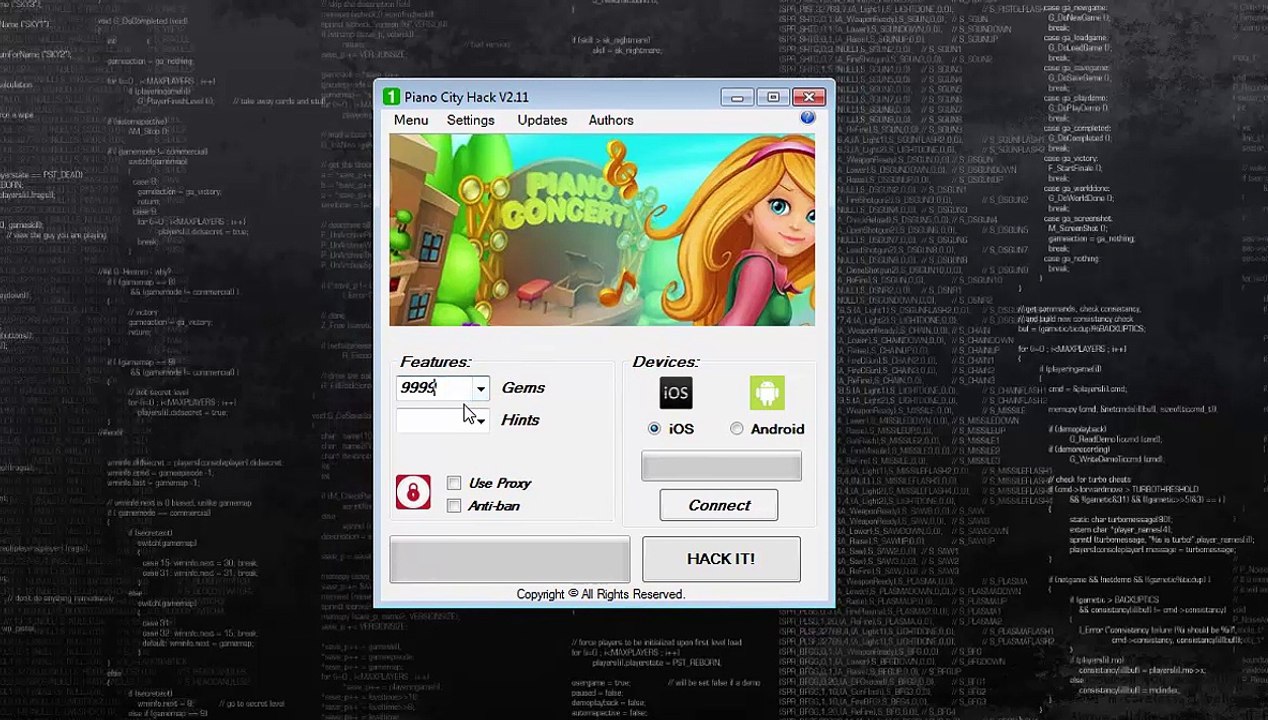The width and height of the screenshot is (1268, 720).
Task: Maximize the Piano City Hack window
Action: point(772,97)
